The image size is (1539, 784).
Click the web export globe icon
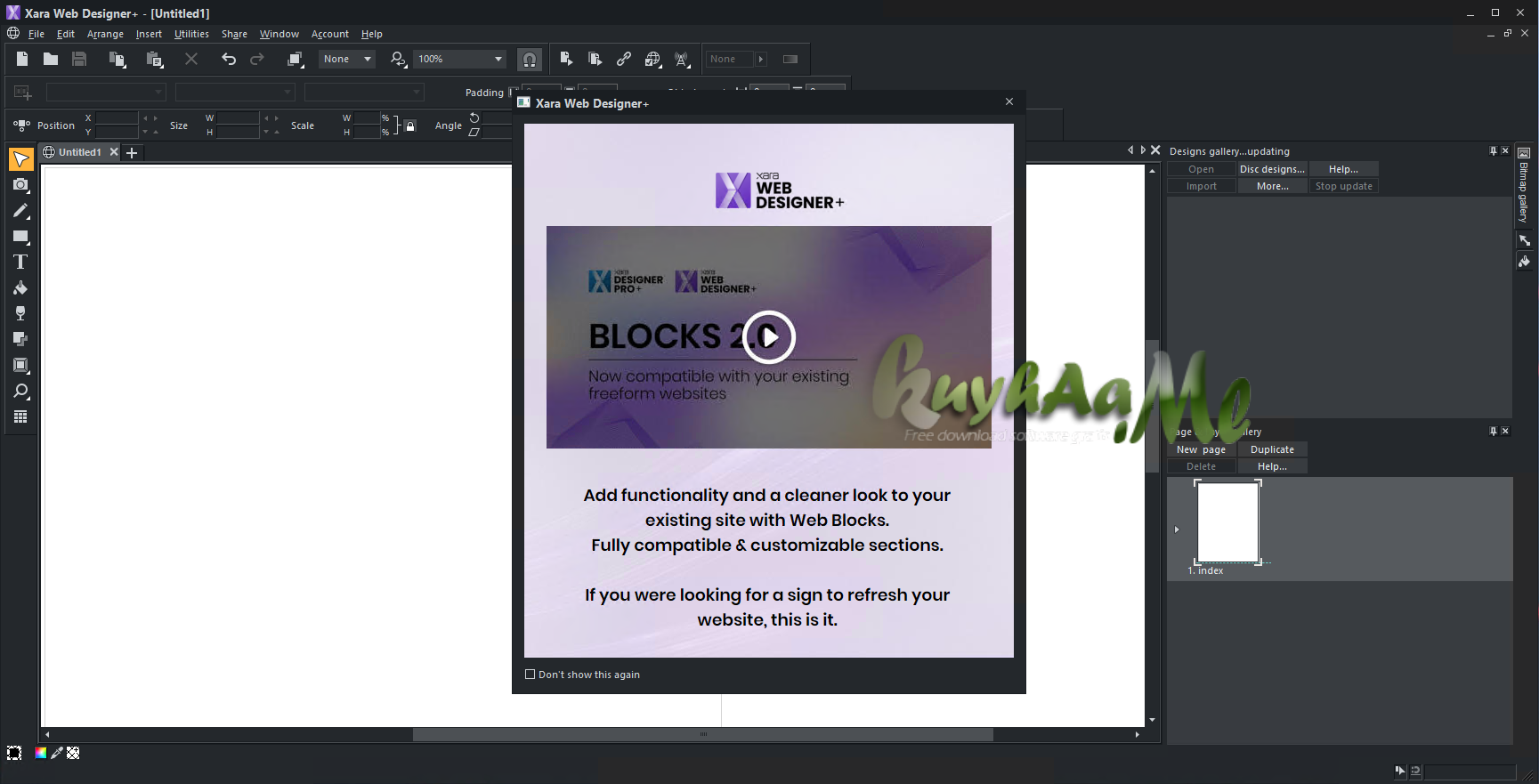[x=653, y=59]
